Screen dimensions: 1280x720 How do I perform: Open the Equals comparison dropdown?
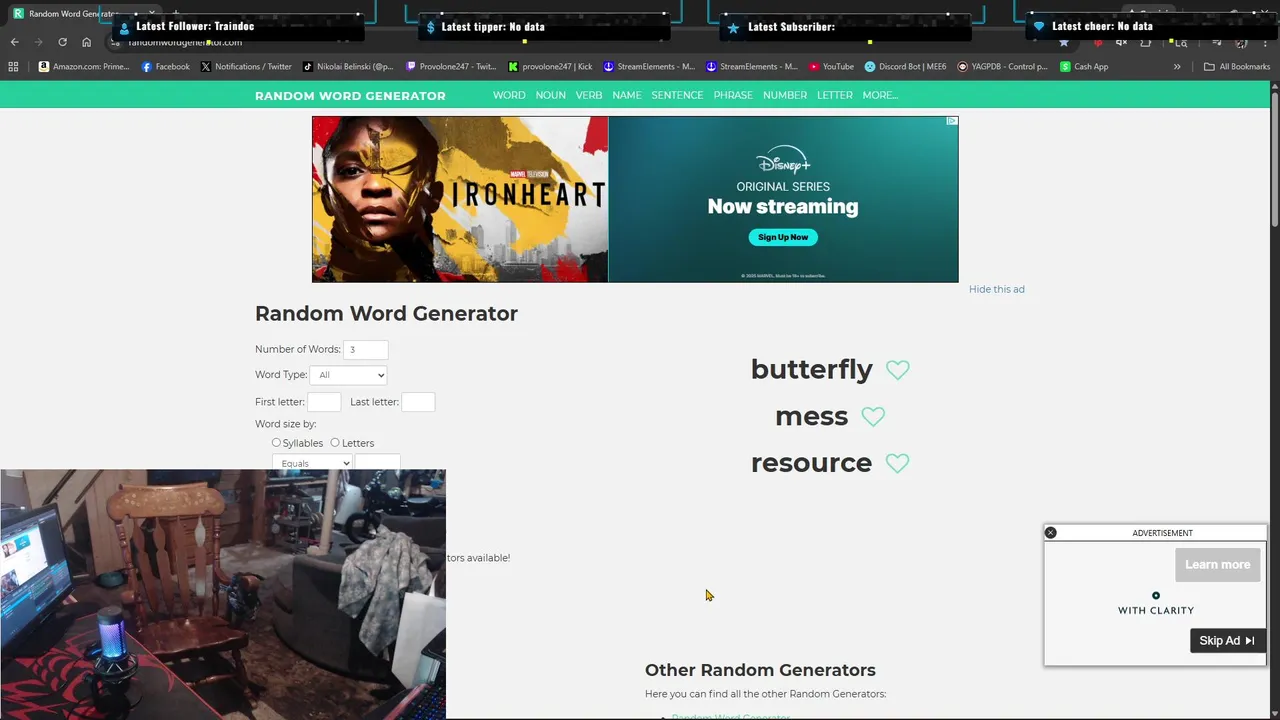[312, 463]
